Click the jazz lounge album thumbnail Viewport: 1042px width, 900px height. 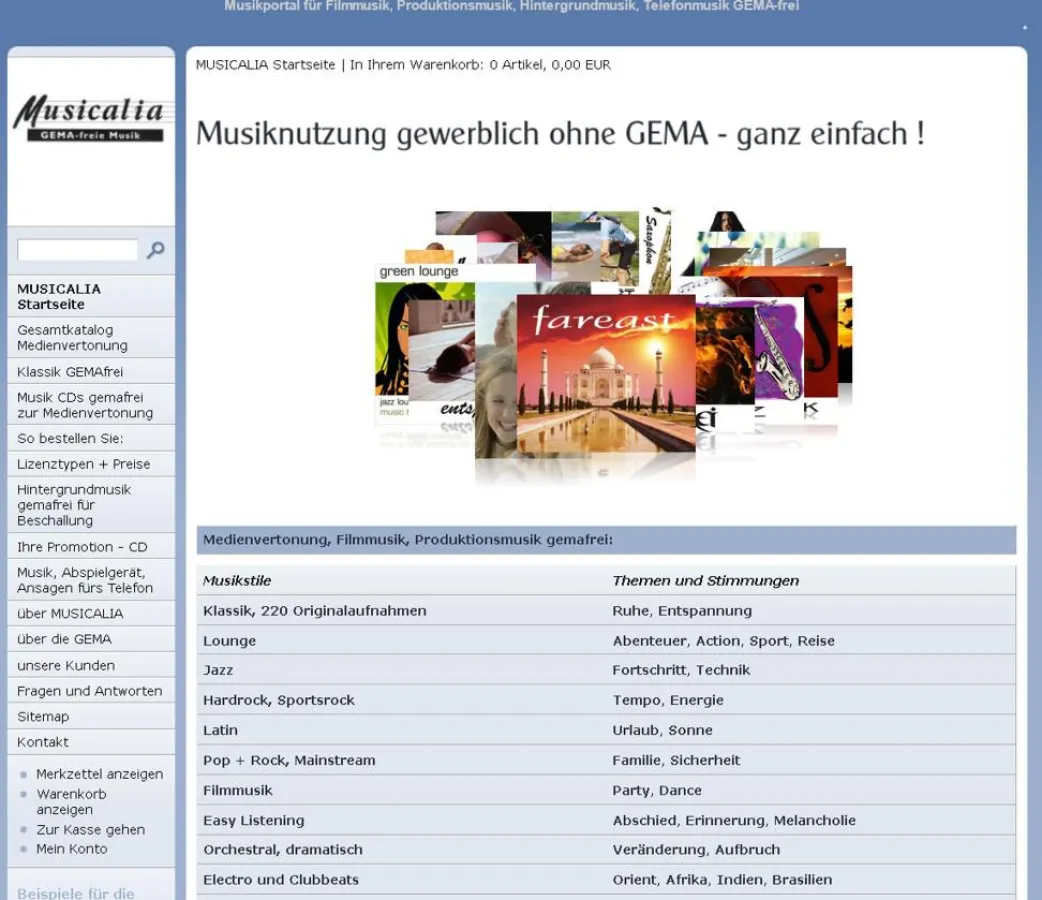(x=395, y=405)
